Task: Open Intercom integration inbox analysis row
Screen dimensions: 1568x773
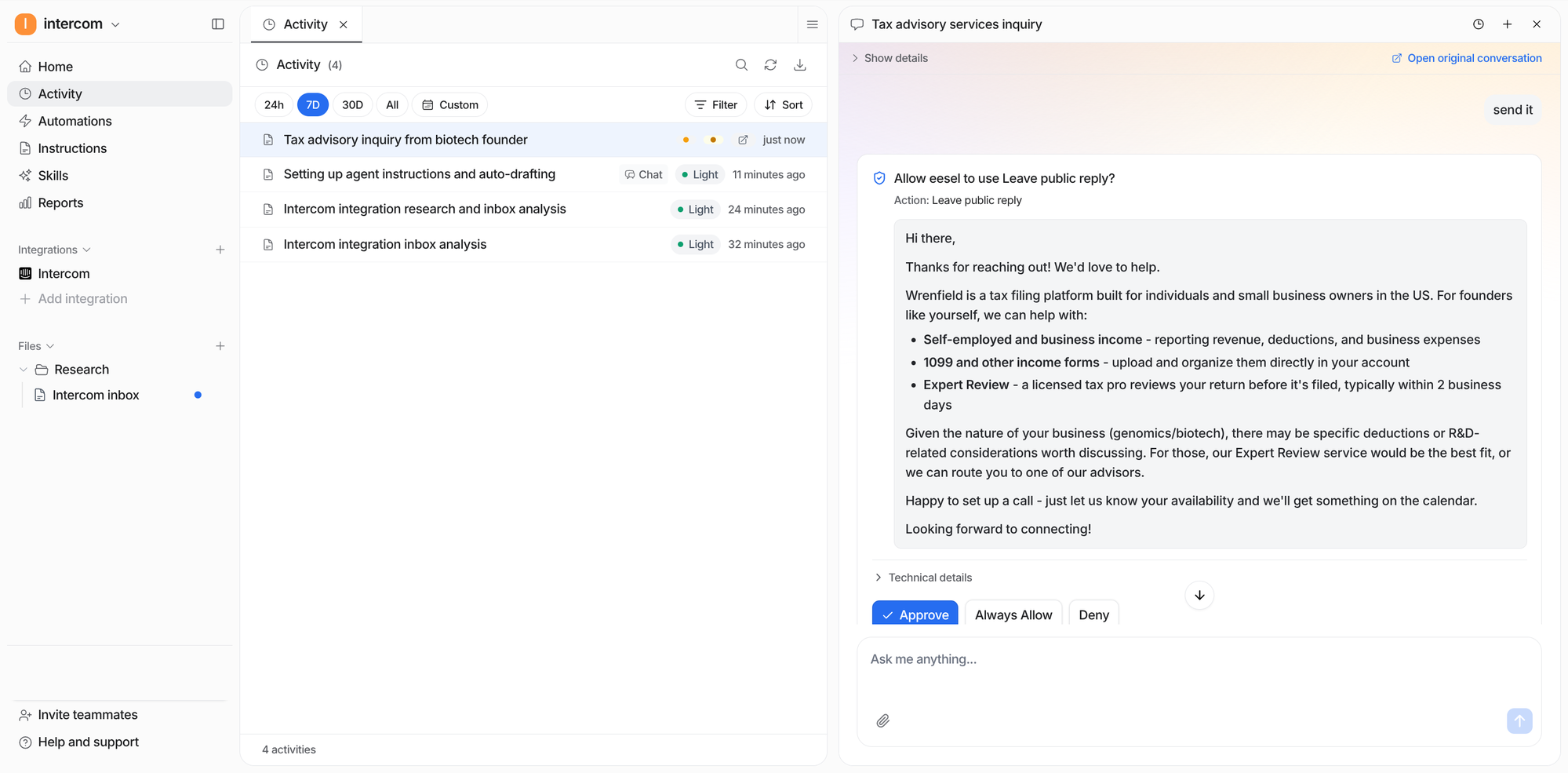Action: (533, 244)
